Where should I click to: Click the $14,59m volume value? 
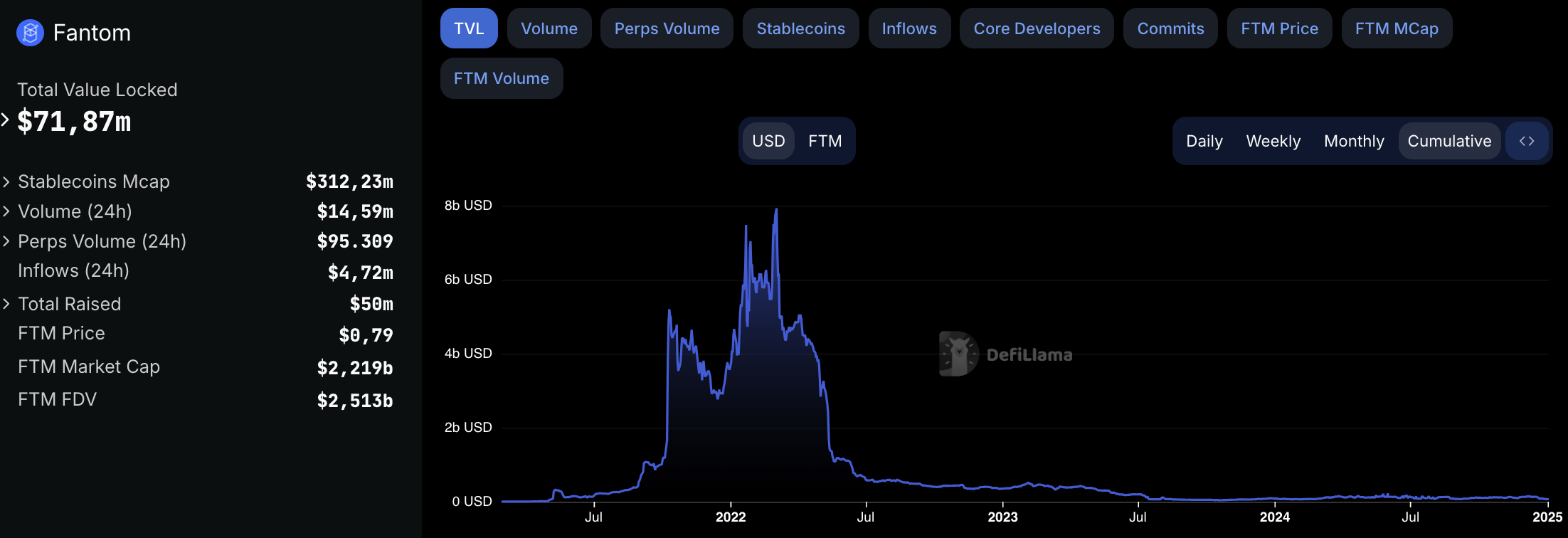point(355,211)
